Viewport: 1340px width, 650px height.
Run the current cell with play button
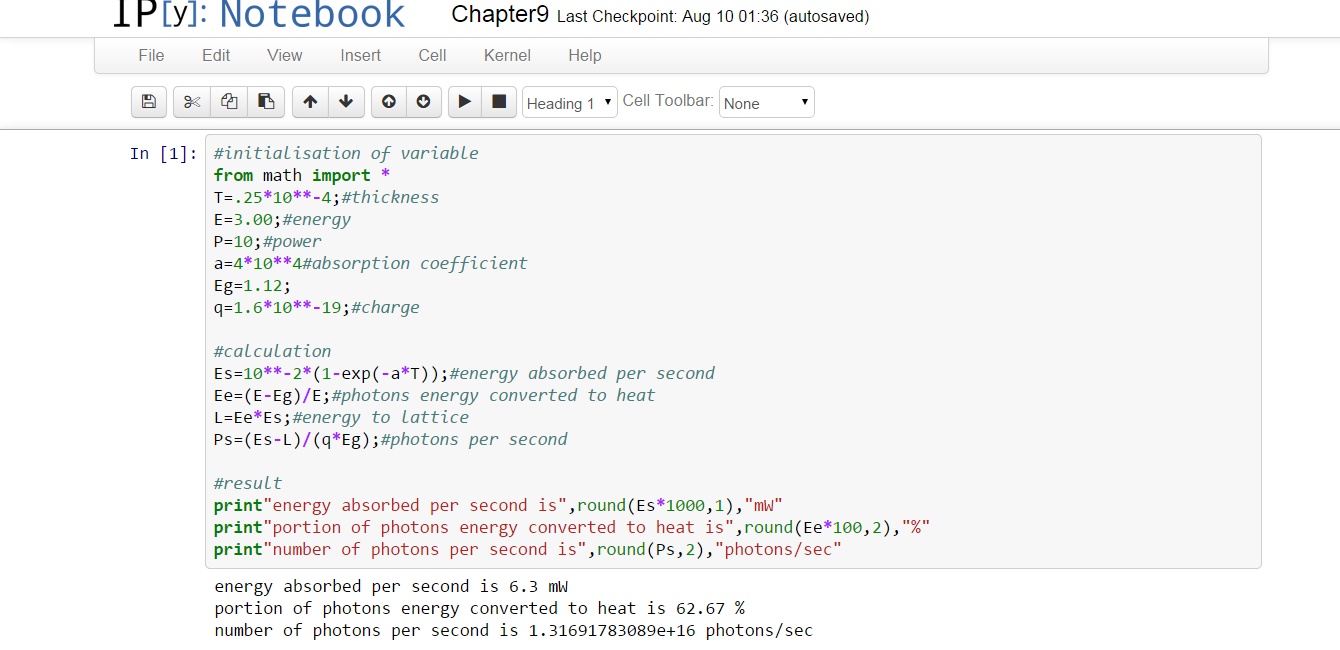464,102
